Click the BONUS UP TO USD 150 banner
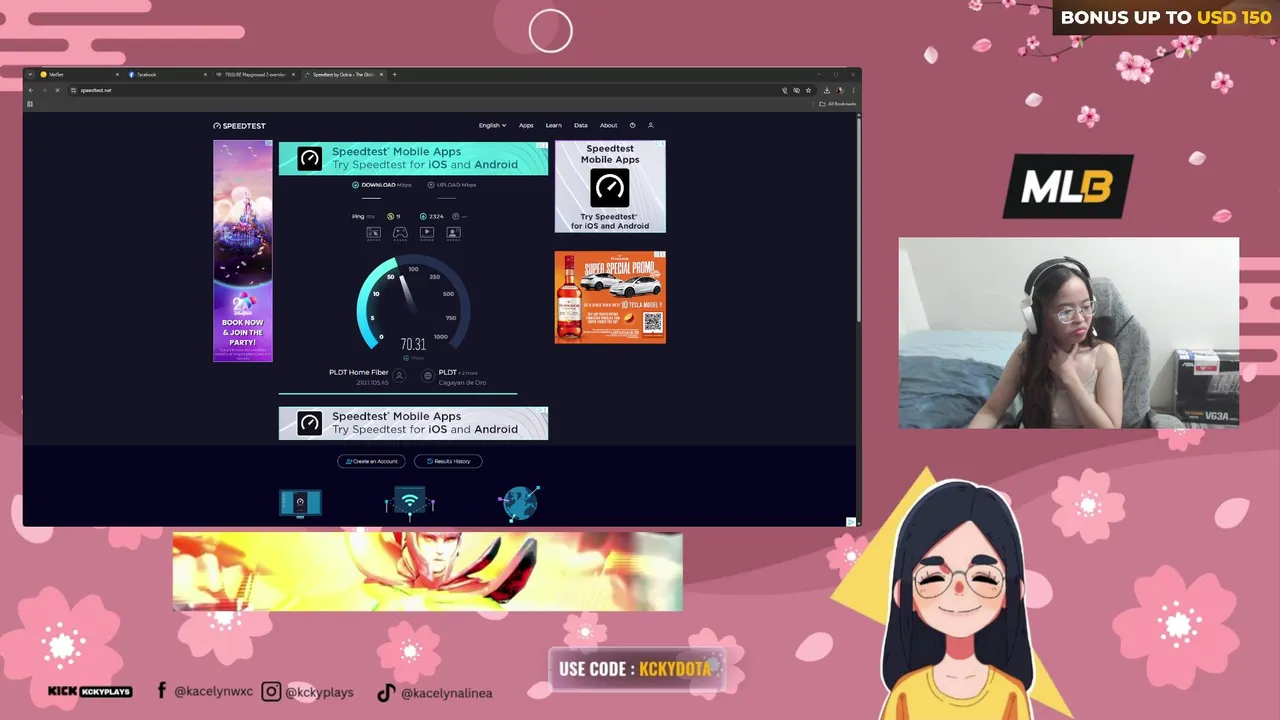1280x720 pixels. pos(1166,17)
